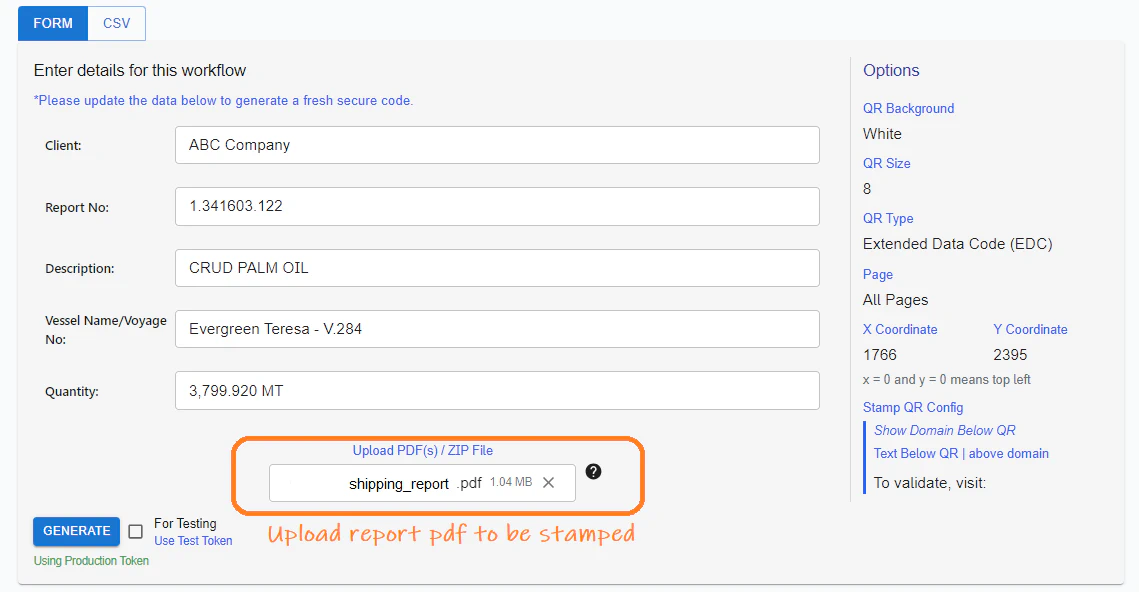This screenshot has width=1139, height=592.
Task: Open the QR Background option
Action: [x=908, y=108]
